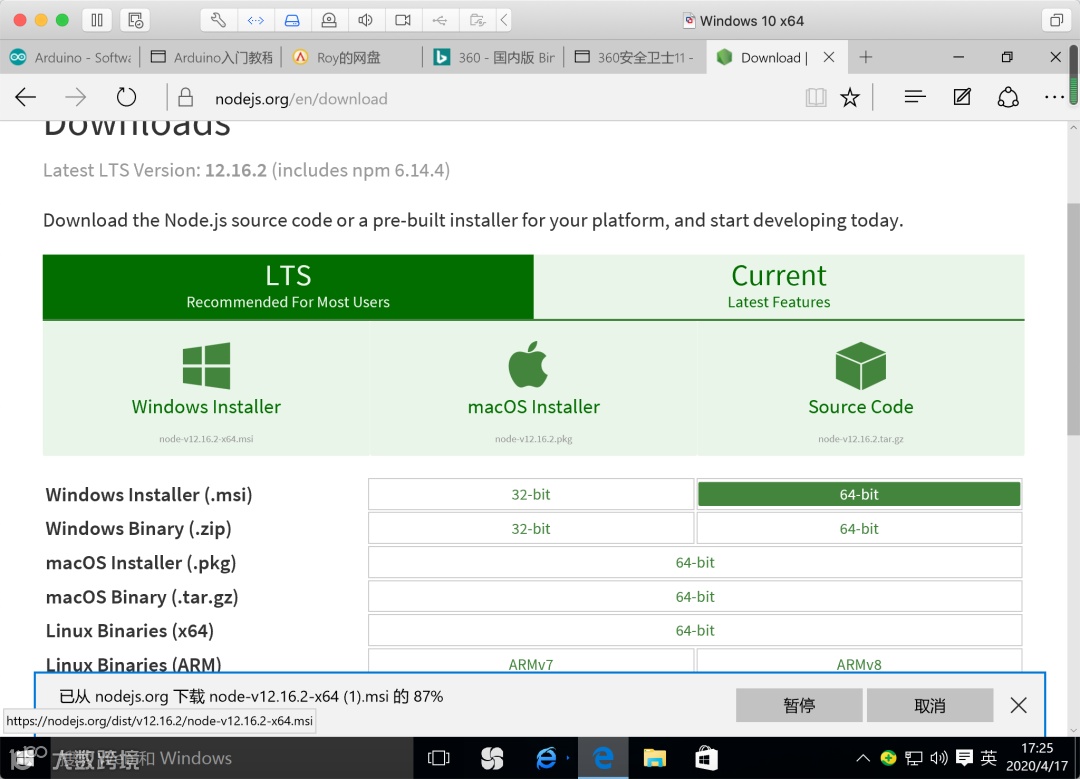Viewport: 1080px width, 779px height.
Task: Click 64-bit for macOS Binary (.tar.gz)
Action: click(x=695, y=596)
